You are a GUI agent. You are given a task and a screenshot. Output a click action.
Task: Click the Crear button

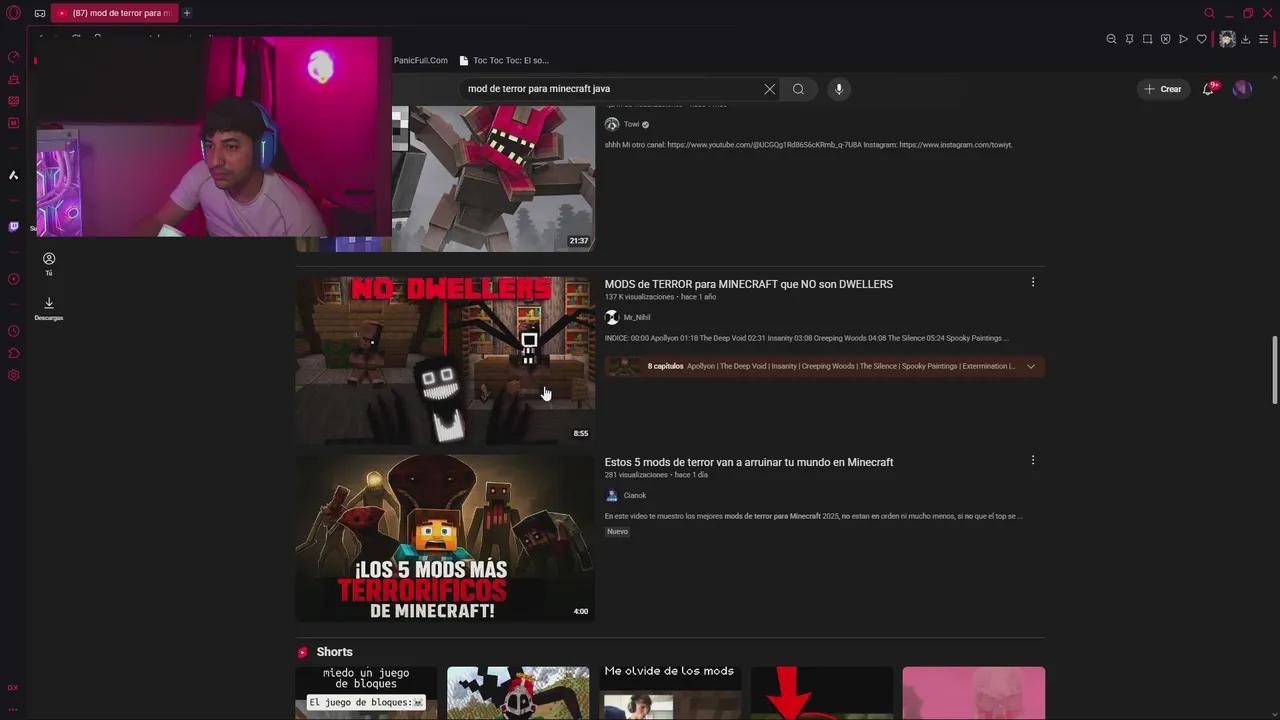(x=1163, y=89)
